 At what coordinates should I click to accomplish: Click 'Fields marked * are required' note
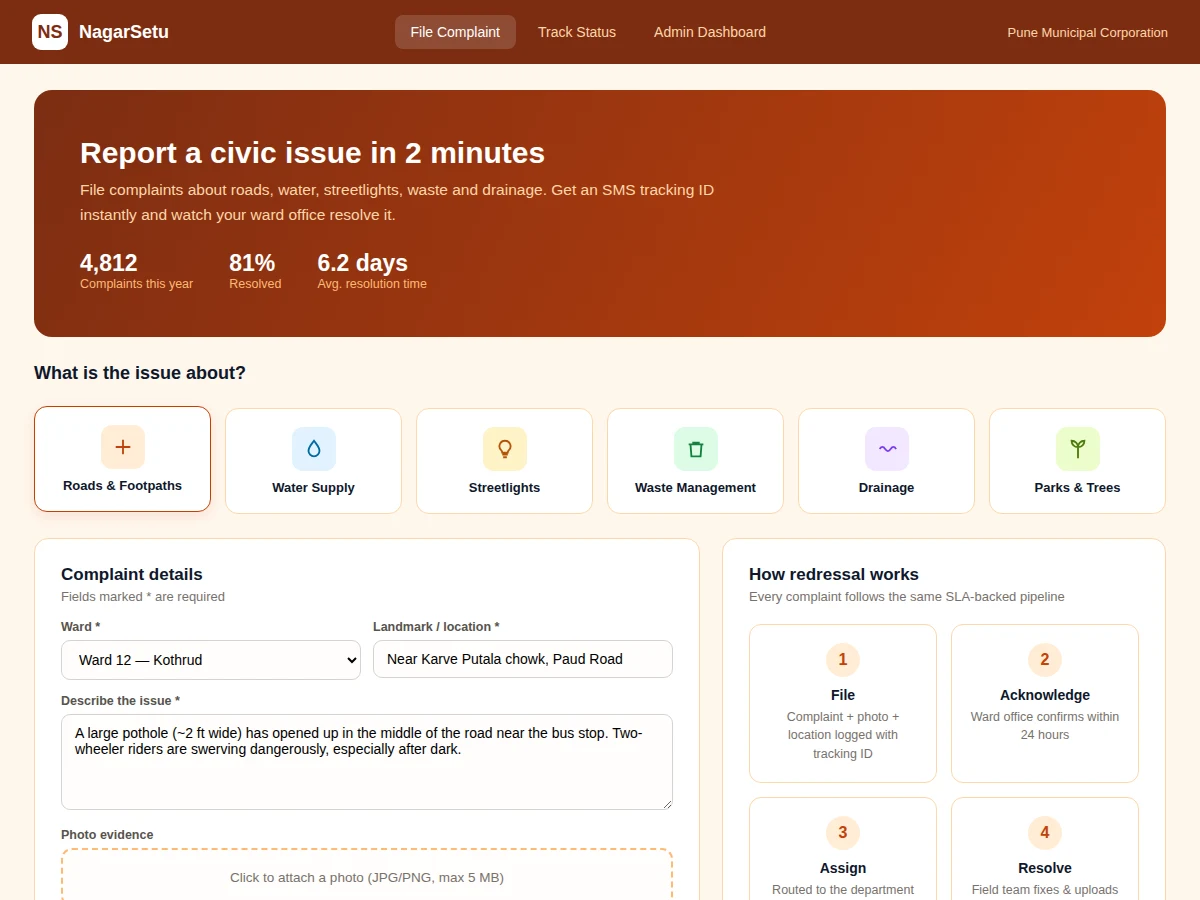pyautogui.click(x=143, y=597)
